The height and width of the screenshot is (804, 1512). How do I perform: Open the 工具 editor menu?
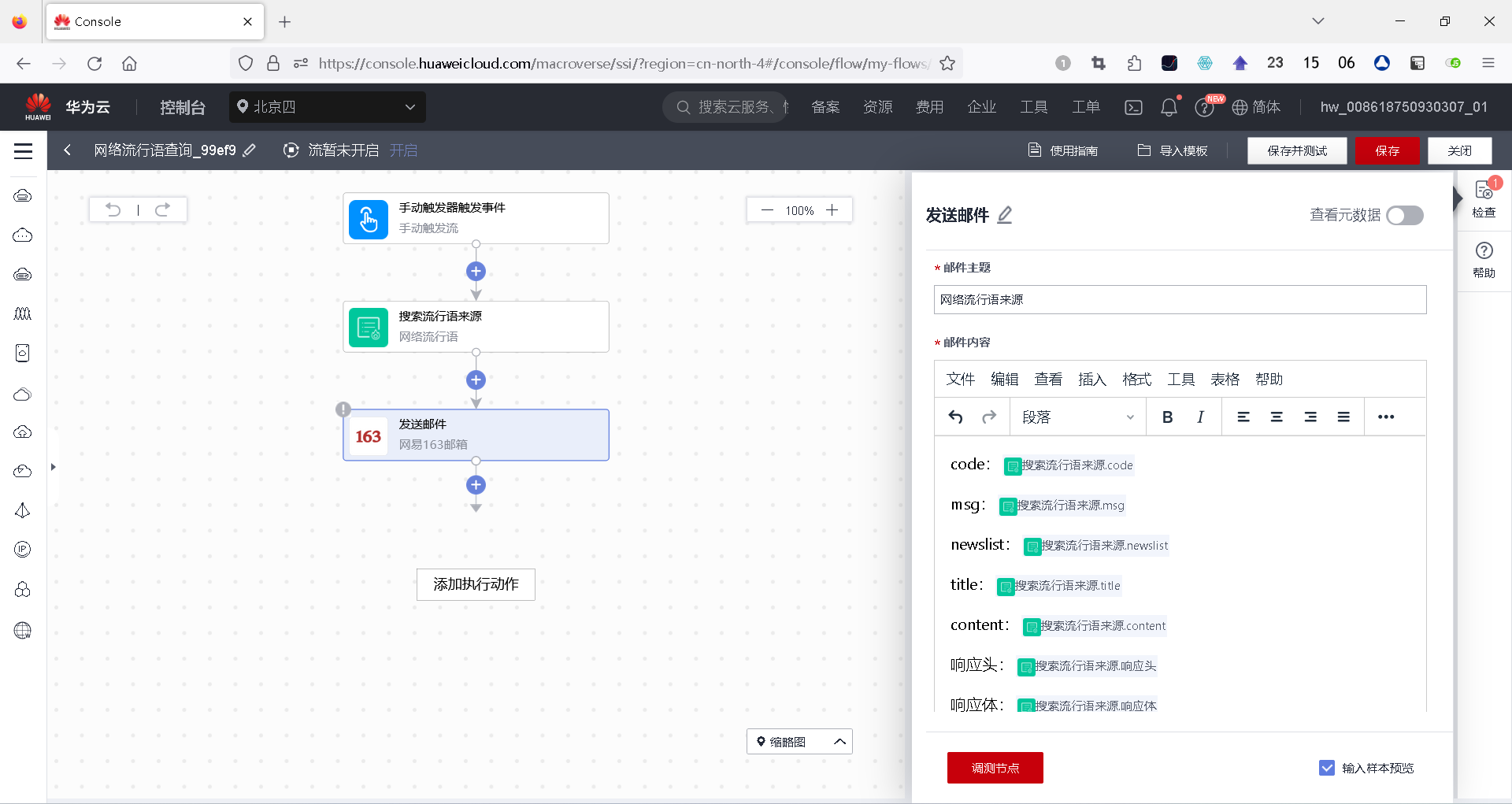pos(1181,380)
